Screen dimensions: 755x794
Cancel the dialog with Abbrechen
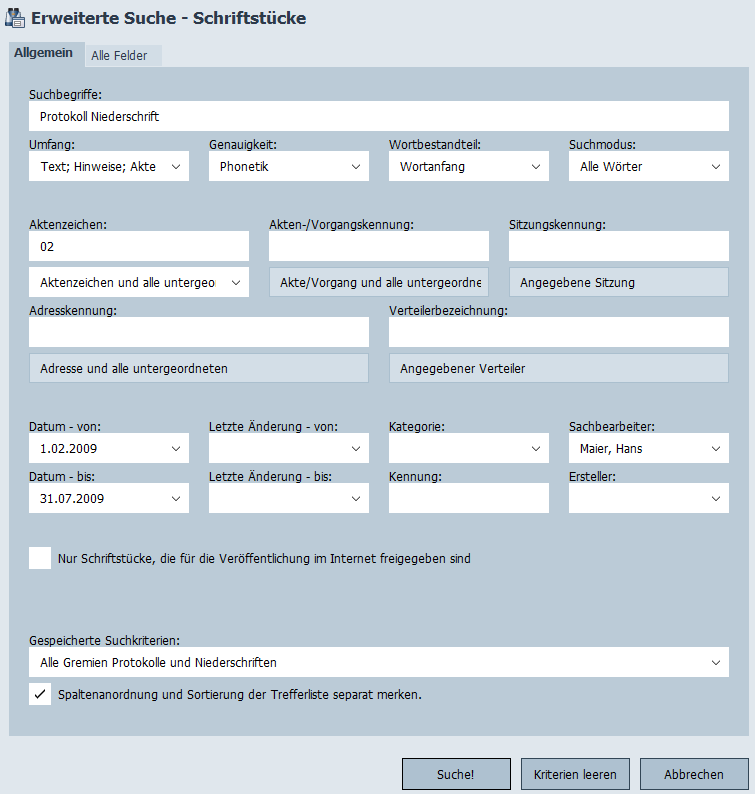694,774
